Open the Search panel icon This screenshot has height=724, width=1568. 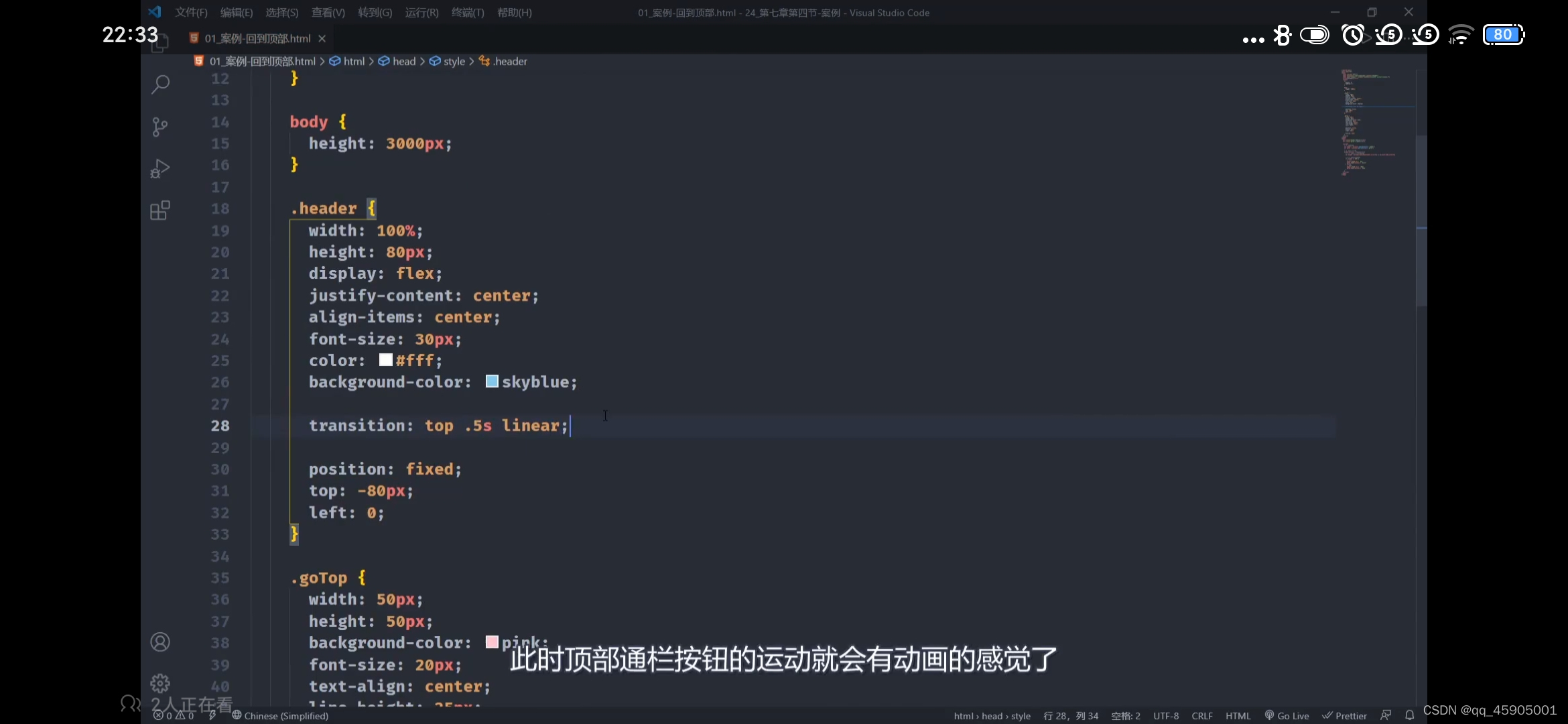[160, 84]
